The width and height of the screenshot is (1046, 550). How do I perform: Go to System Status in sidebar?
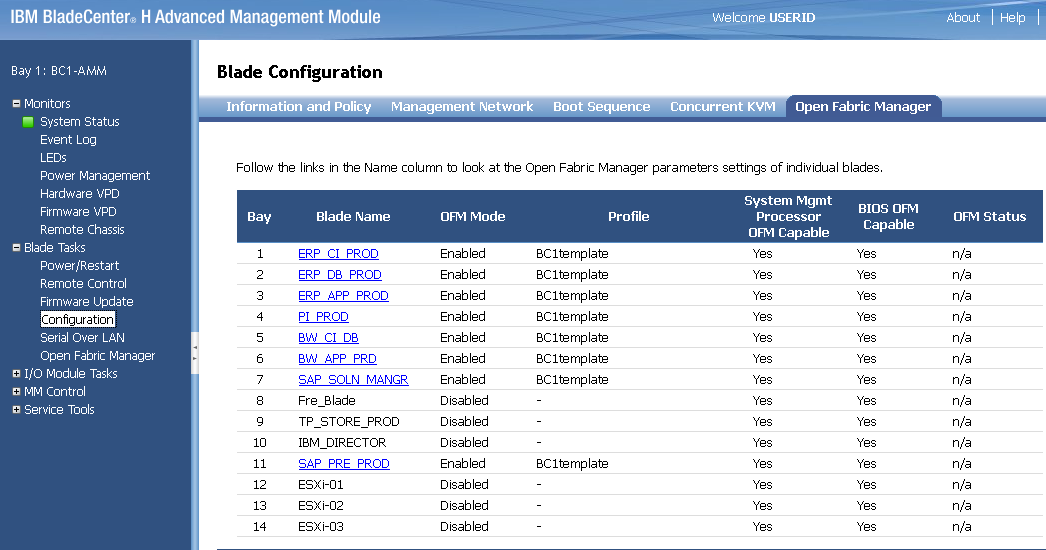(79, 121)
